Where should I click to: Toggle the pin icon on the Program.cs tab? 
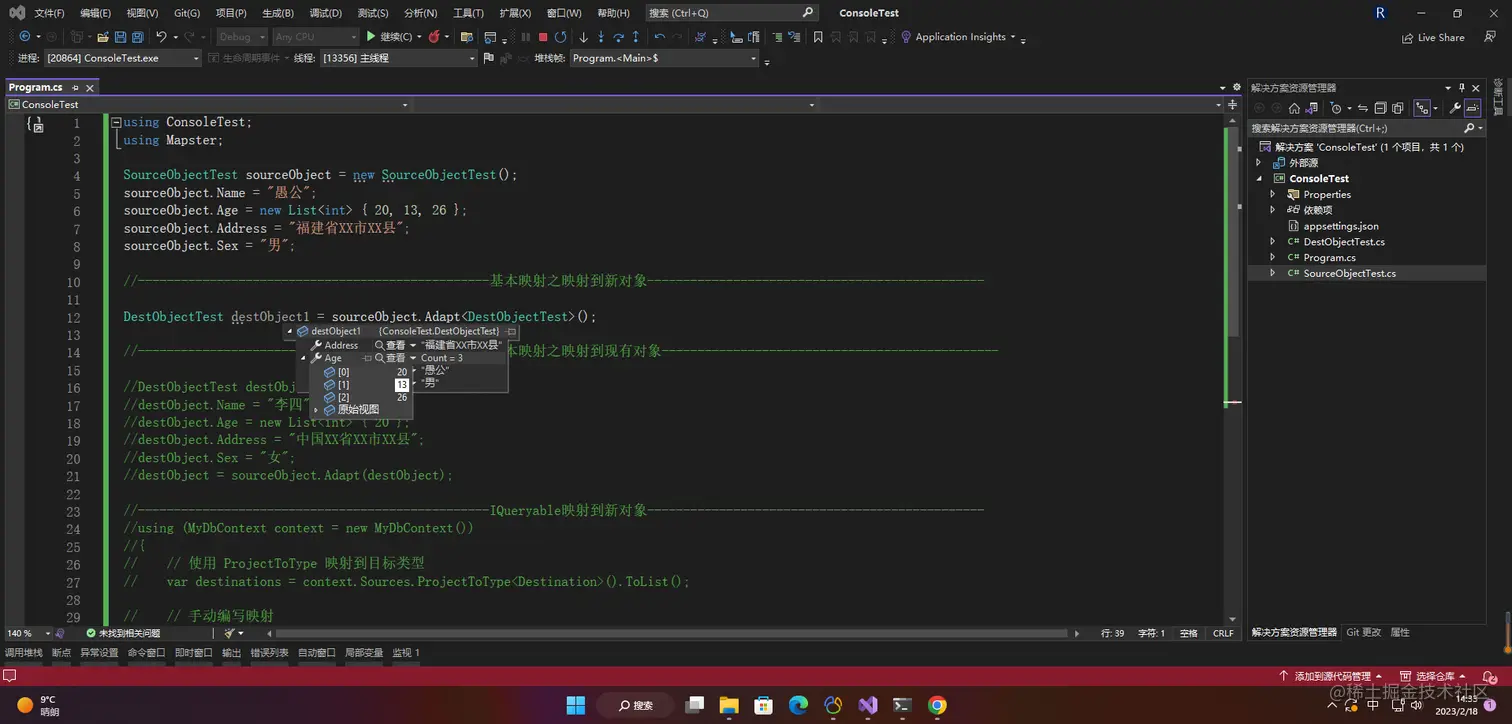click(75, 88)
